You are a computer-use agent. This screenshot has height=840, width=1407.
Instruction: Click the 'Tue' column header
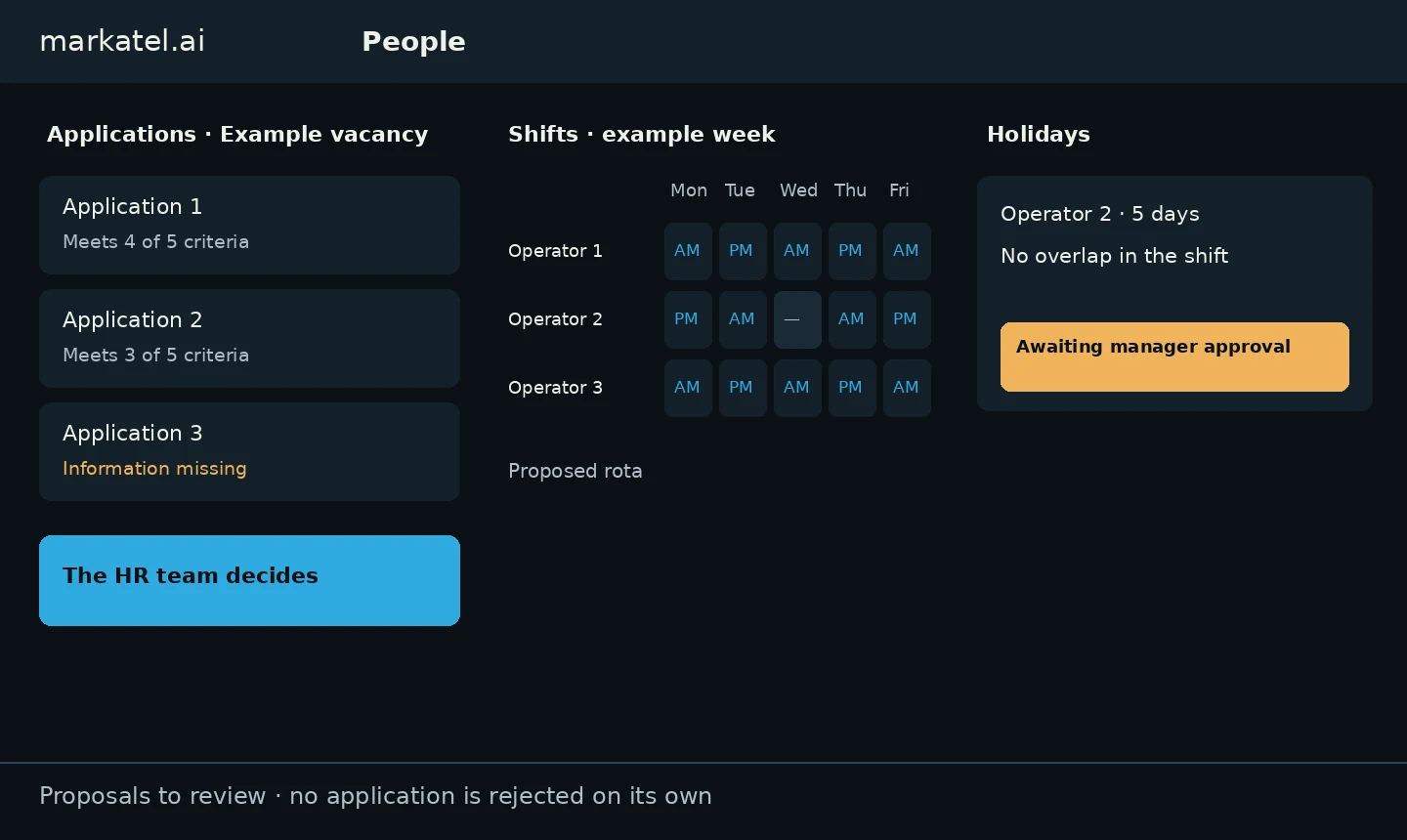[x=740, y=190]
